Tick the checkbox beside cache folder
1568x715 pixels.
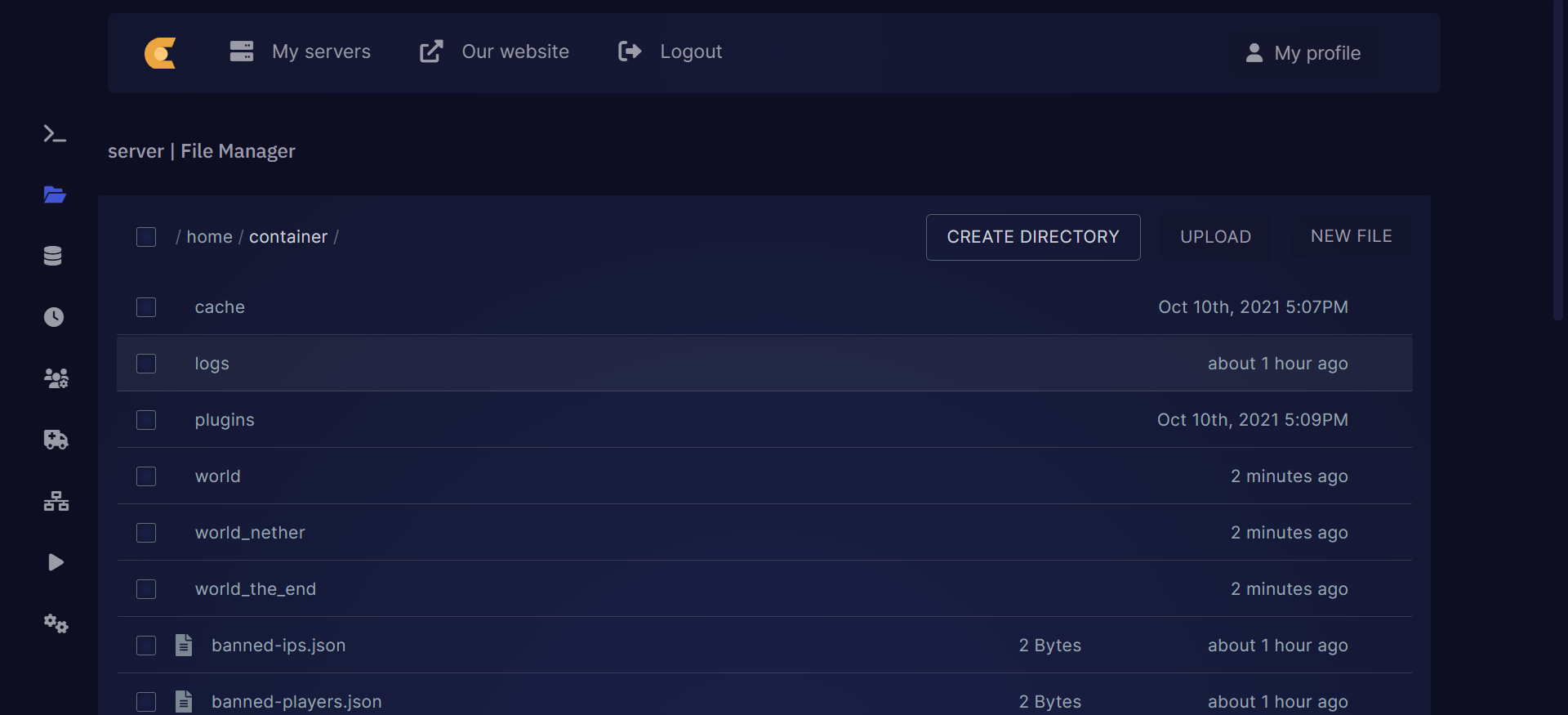(x=146, y=307)
